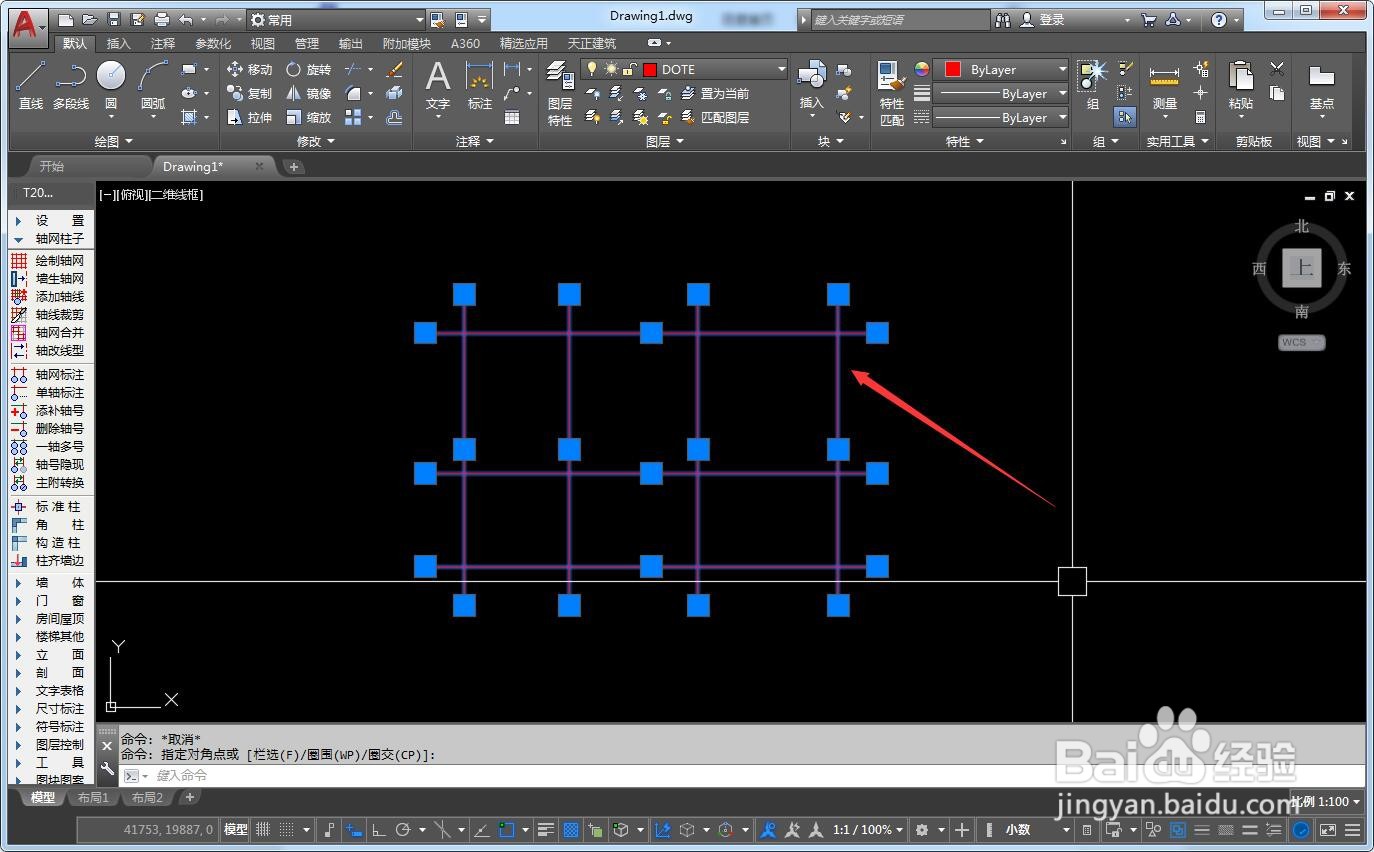
Task: Click the Stretch (拉伸) tool
Action: point(249,117)
